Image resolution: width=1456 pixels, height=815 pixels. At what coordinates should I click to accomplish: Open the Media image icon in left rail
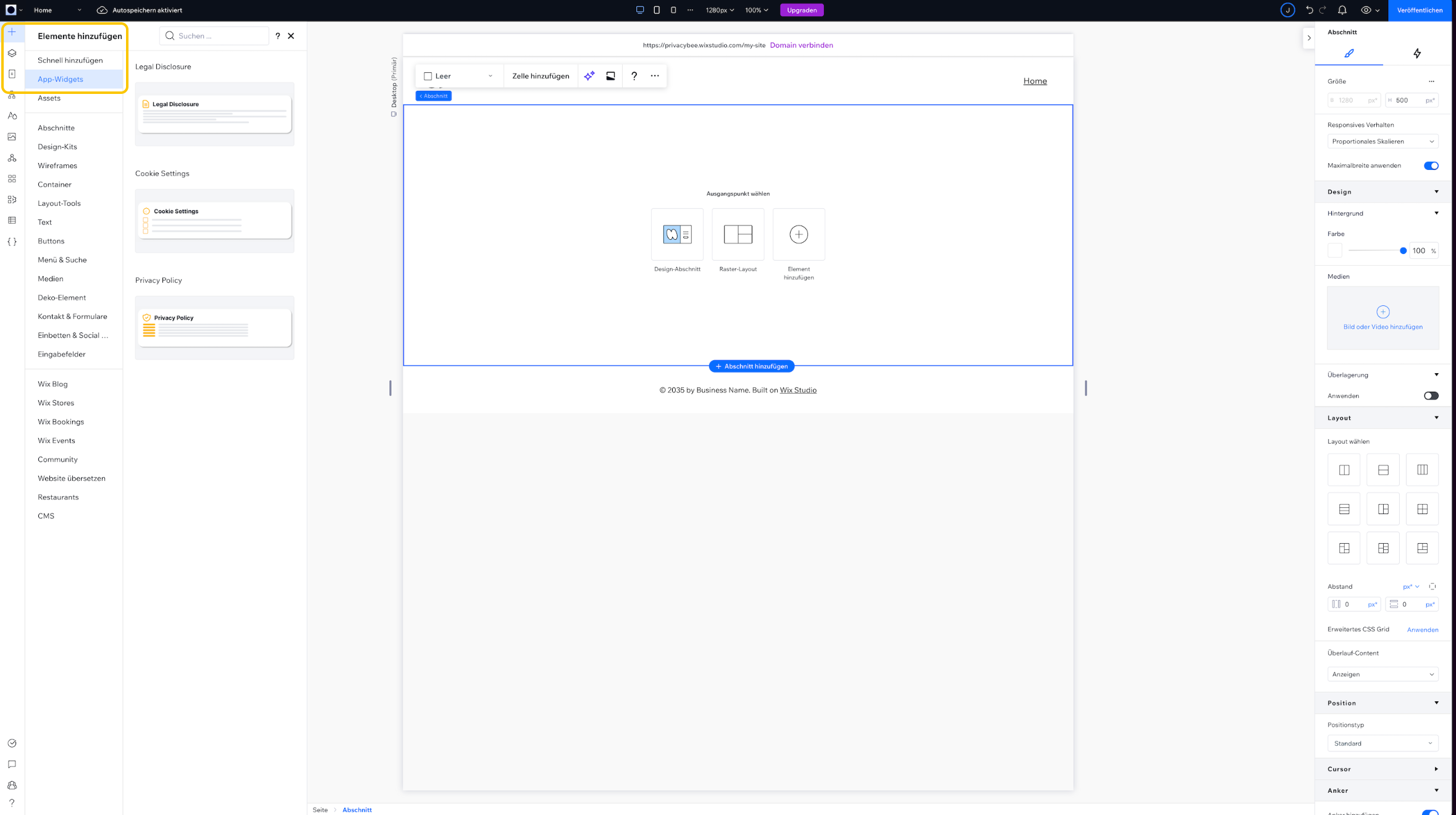[12, 137]
